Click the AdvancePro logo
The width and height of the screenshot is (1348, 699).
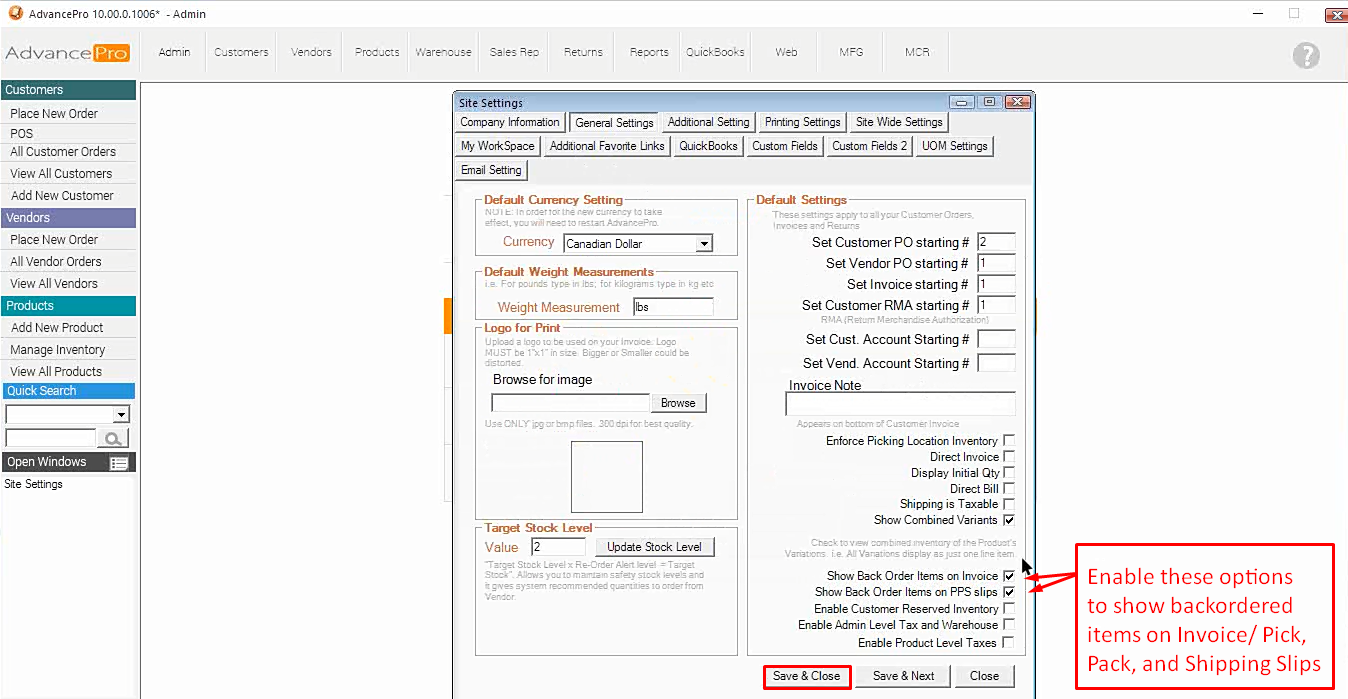click(68, 53)
